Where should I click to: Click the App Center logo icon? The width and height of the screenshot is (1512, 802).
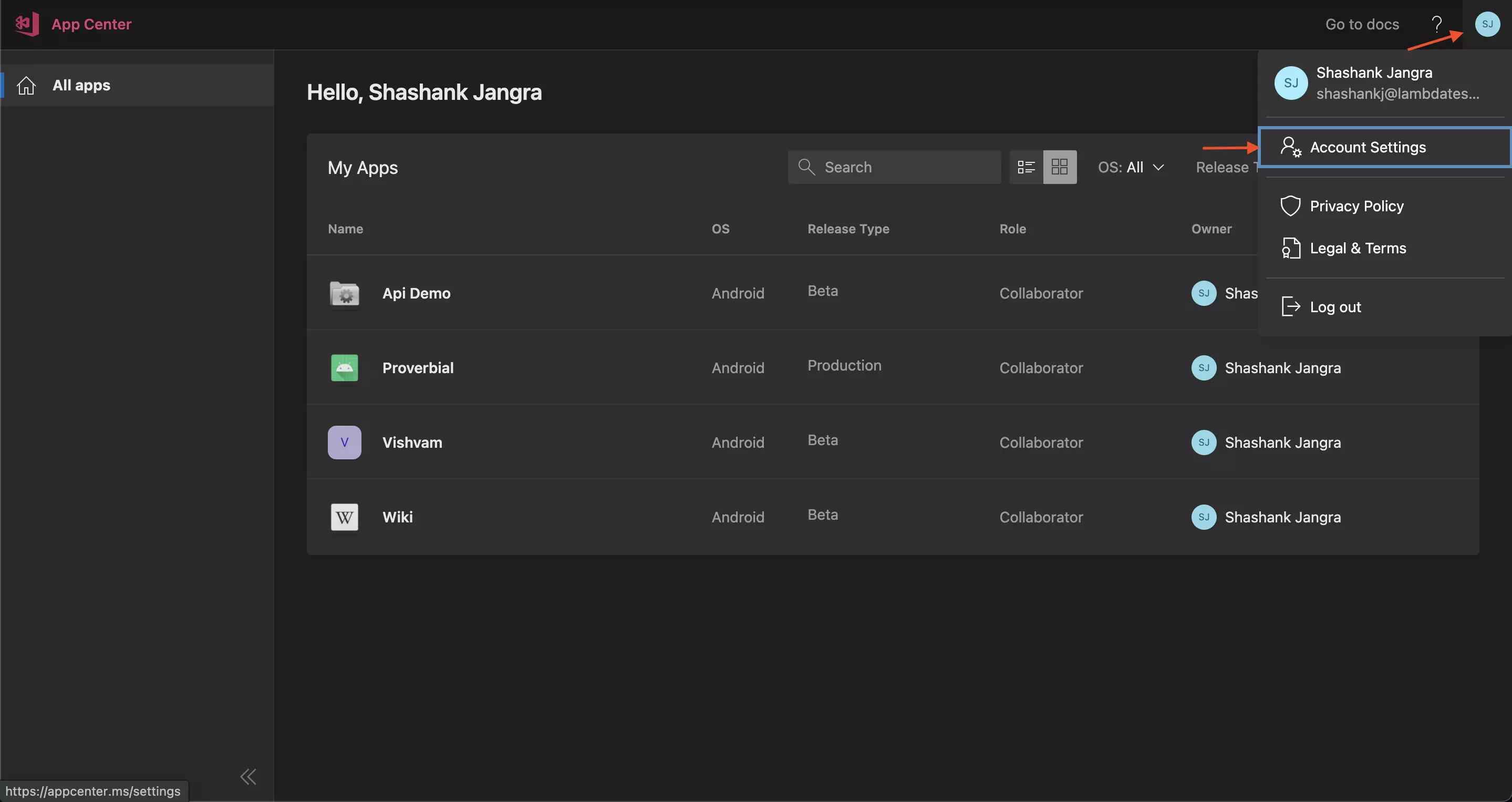point(26,24)
